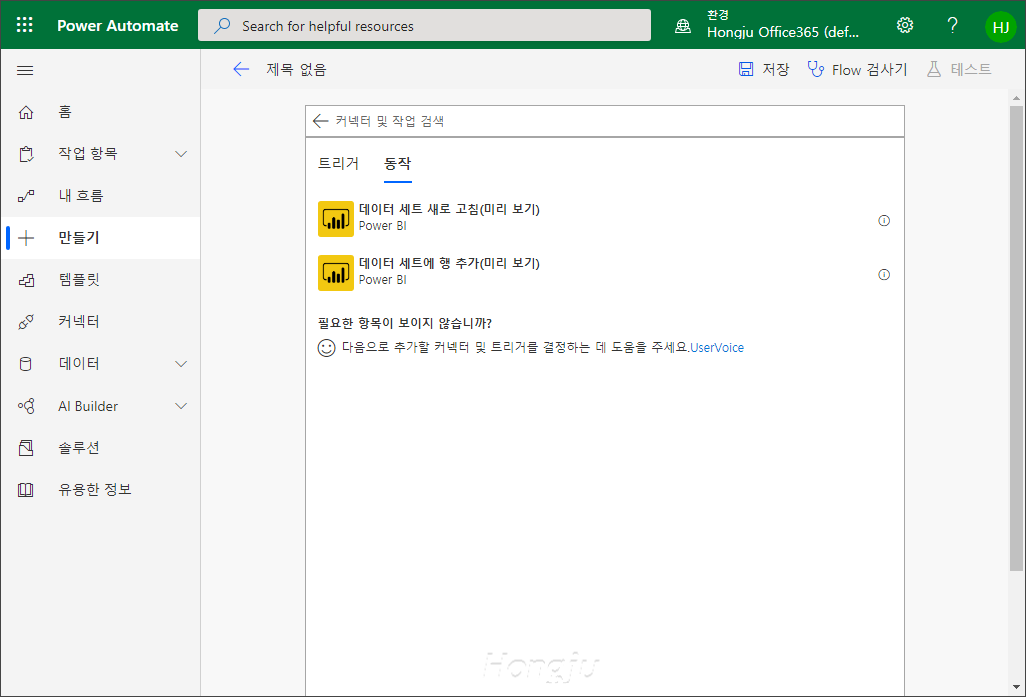The height and width of the screenshot is (697, 1026).
Task: Select Hongju Office365 environment name
Action: coord(783,32)
